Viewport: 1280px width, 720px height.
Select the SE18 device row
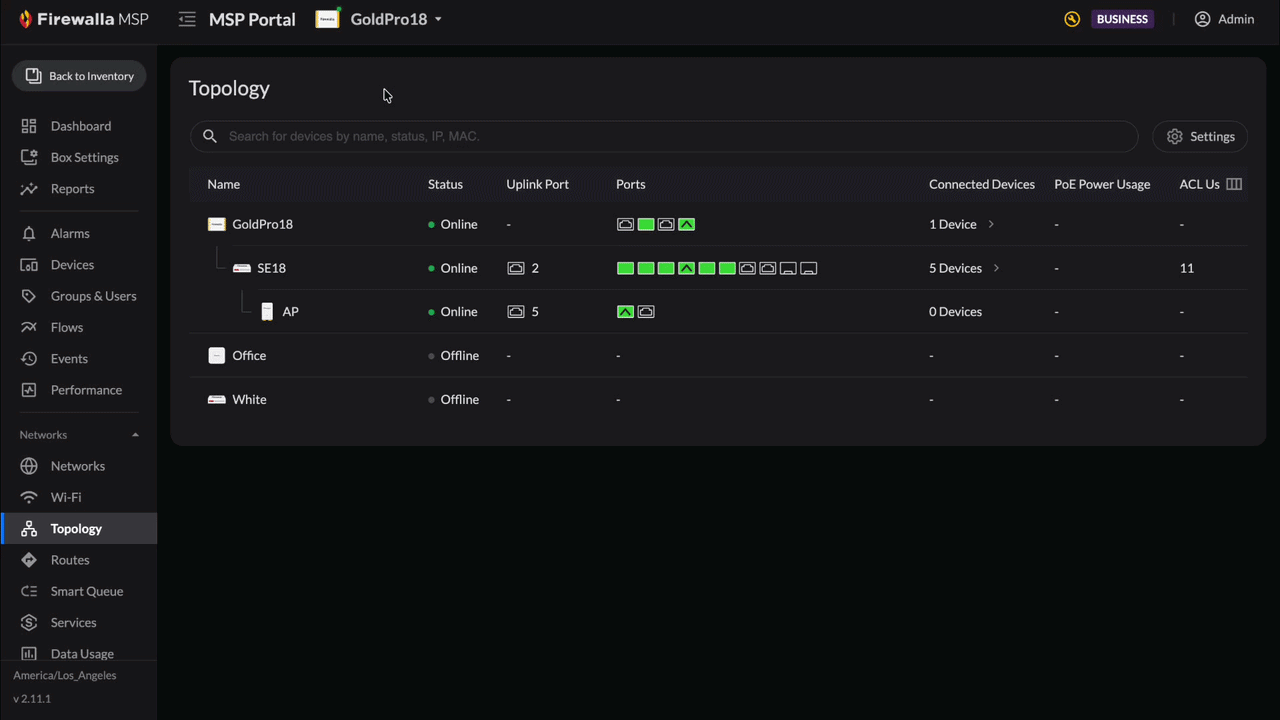718,268
